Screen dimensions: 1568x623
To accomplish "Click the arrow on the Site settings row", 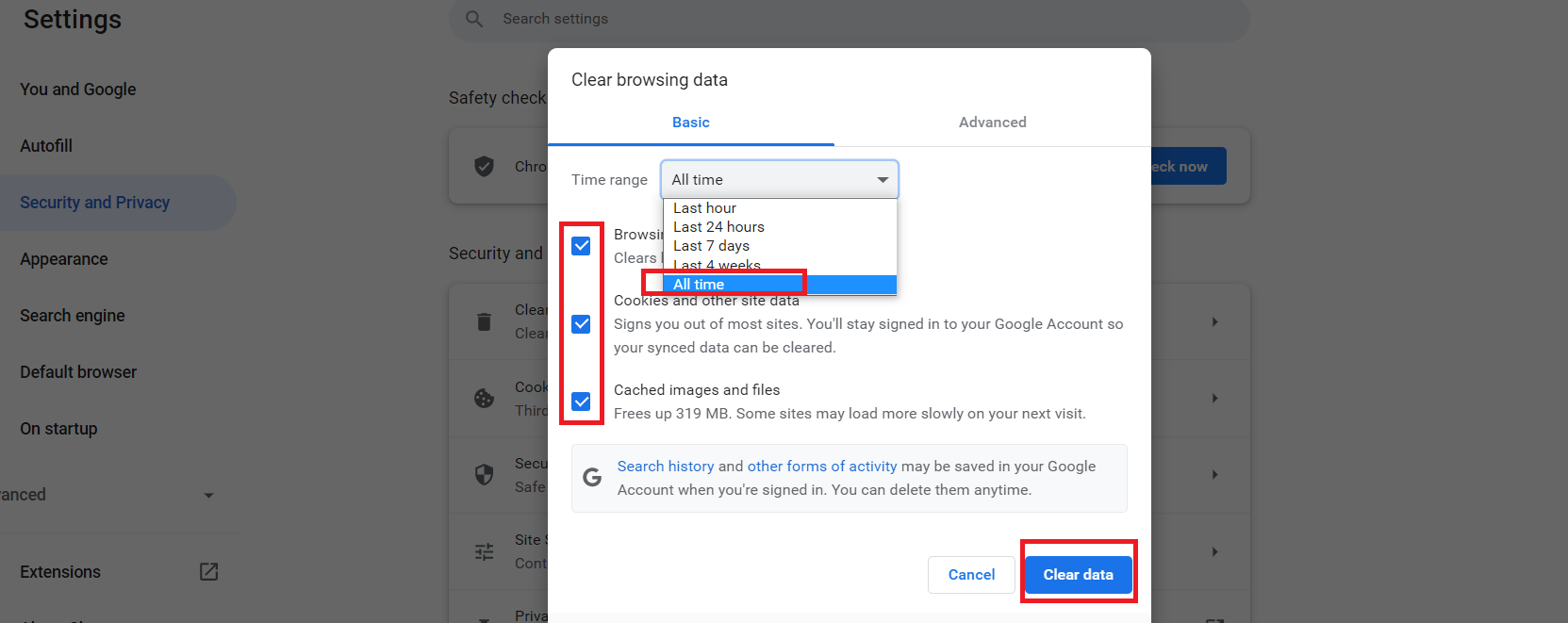I will (x=1214, y=551).
